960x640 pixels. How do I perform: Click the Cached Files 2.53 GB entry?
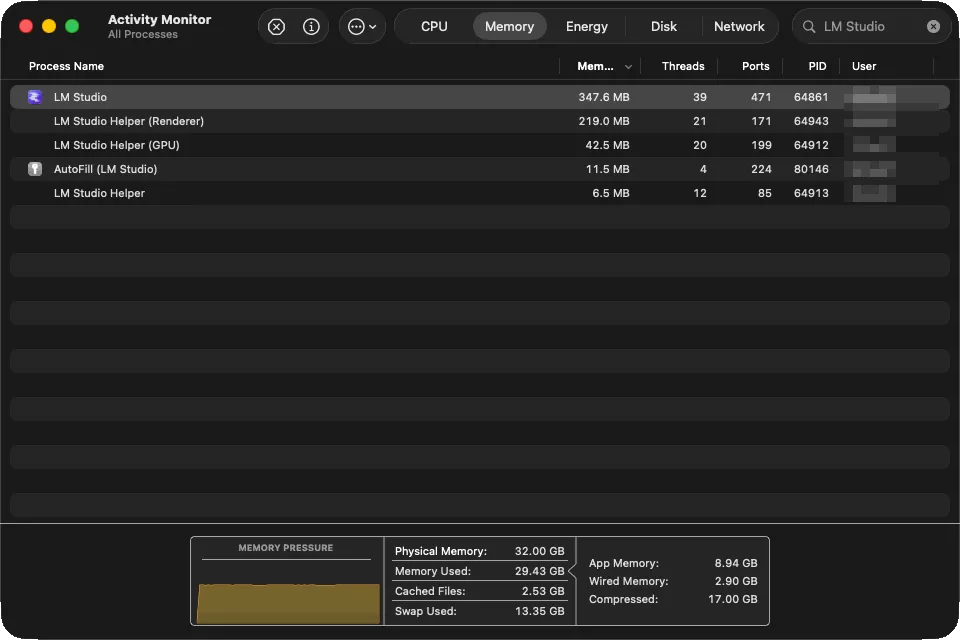pos(479,591)
